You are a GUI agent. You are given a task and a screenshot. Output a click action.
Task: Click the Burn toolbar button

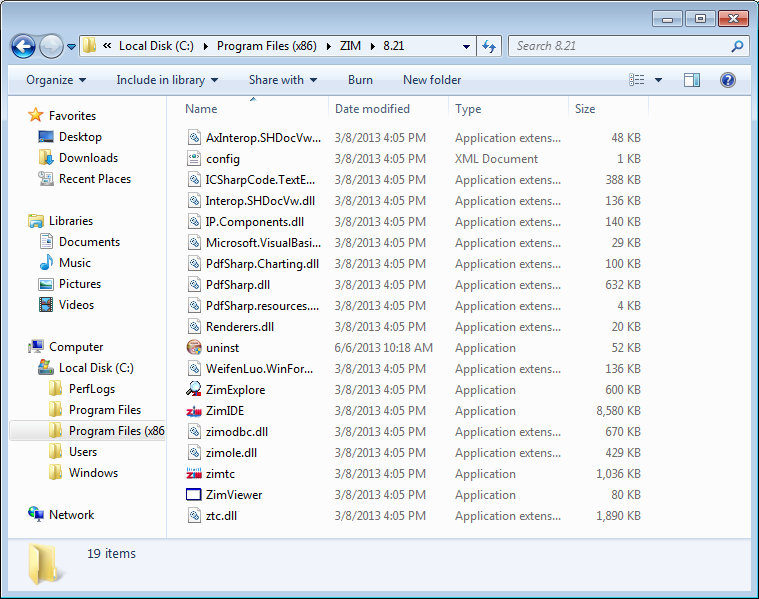pos(360,80)
